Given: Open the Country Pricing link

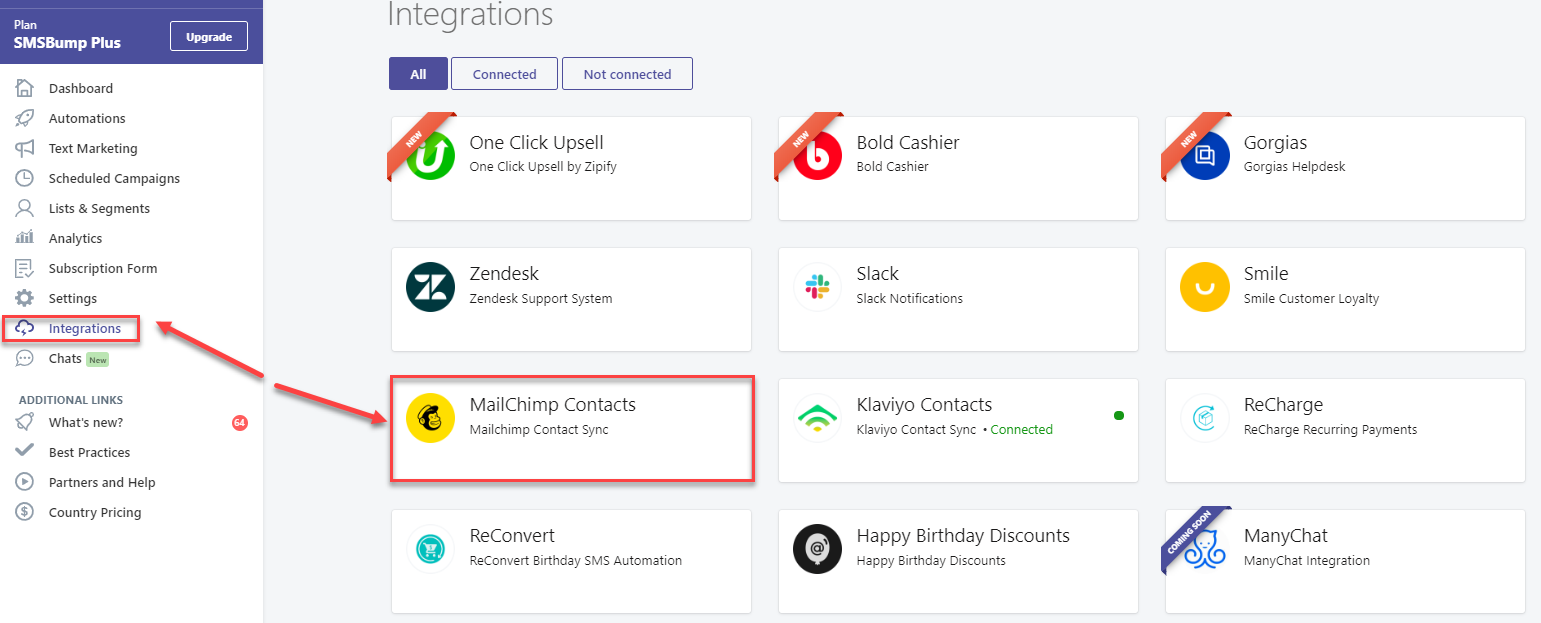Looking at the screenshot, I should click(x=95, y=512).
